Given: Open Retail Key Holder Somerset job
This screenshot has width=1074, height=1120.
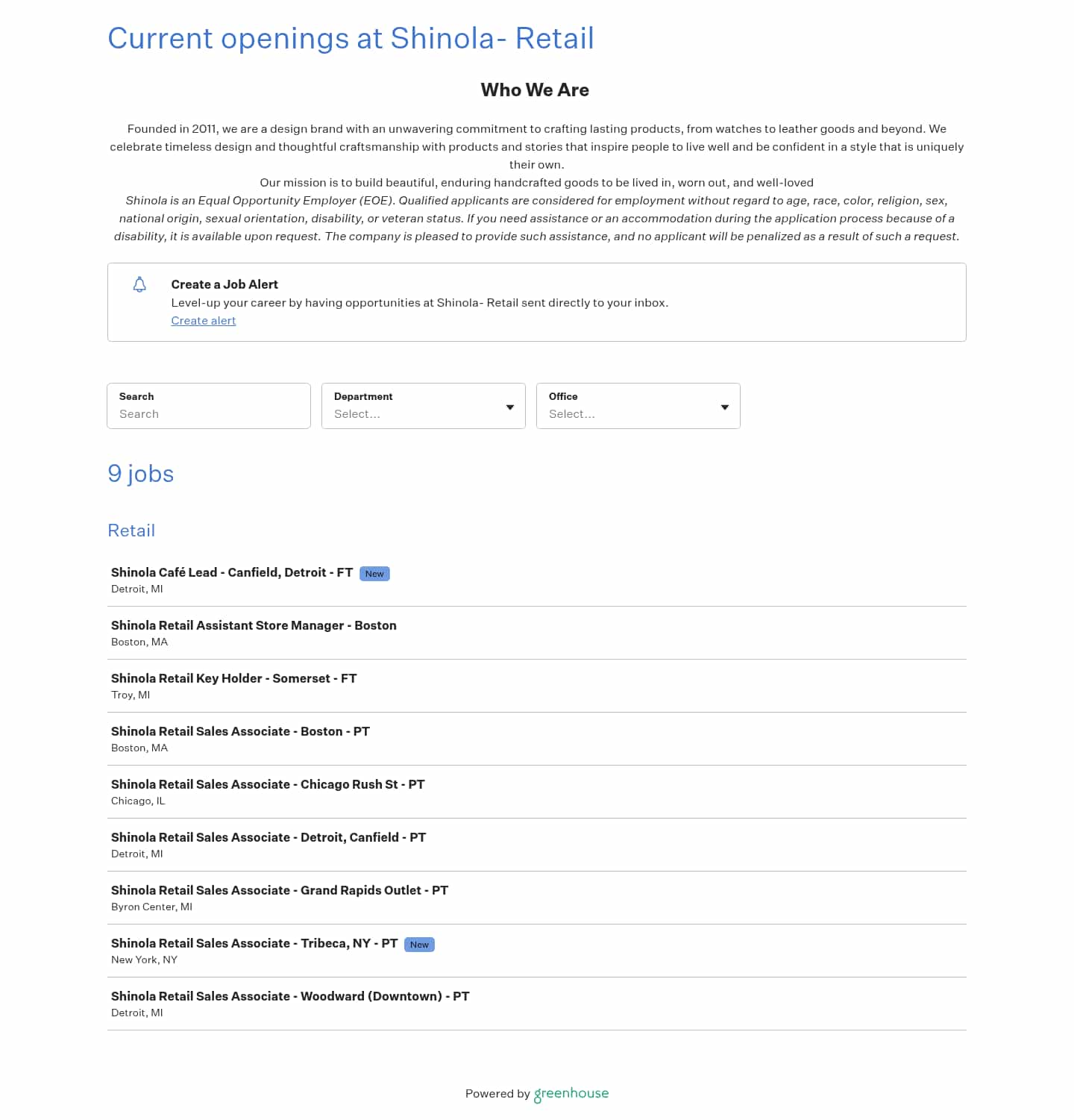Looking at the screenshot, I should coord(233,678).
